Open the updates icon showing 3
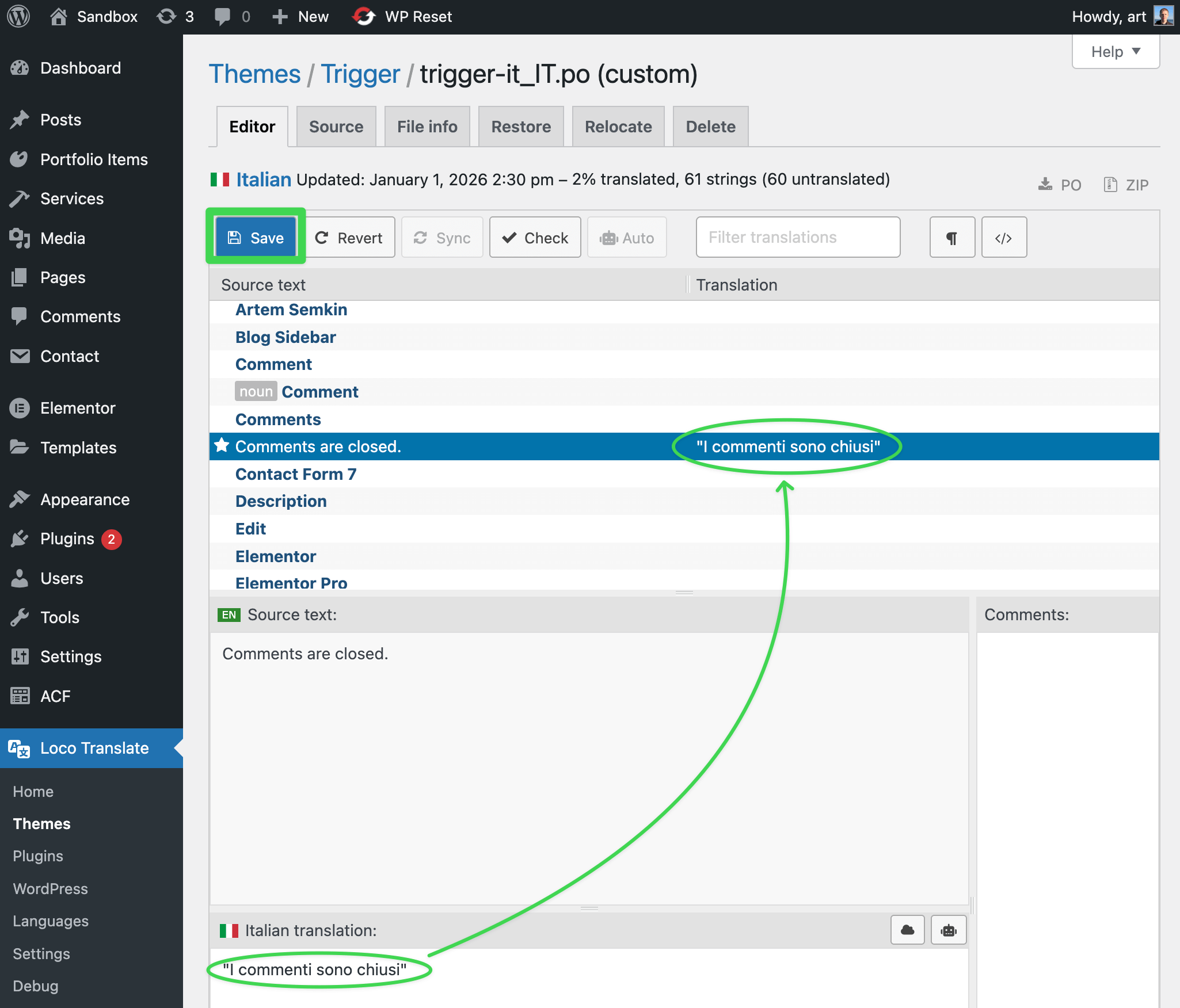Image resolution: width=1180 pixels, height=1008 pixels. 175,17
